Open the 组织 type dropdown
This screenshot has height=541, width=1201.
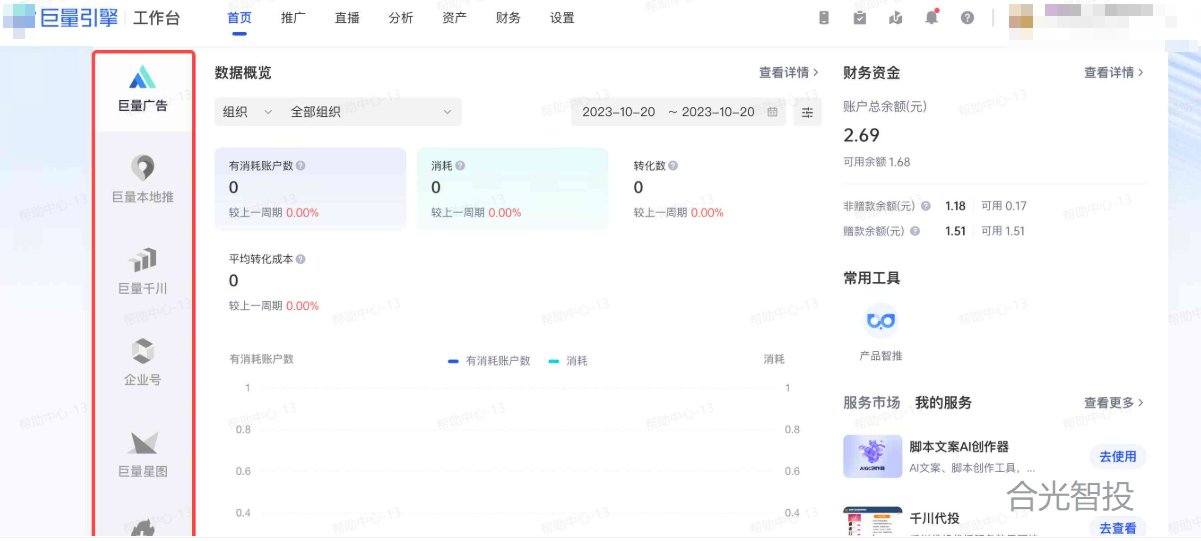[247, 112]
